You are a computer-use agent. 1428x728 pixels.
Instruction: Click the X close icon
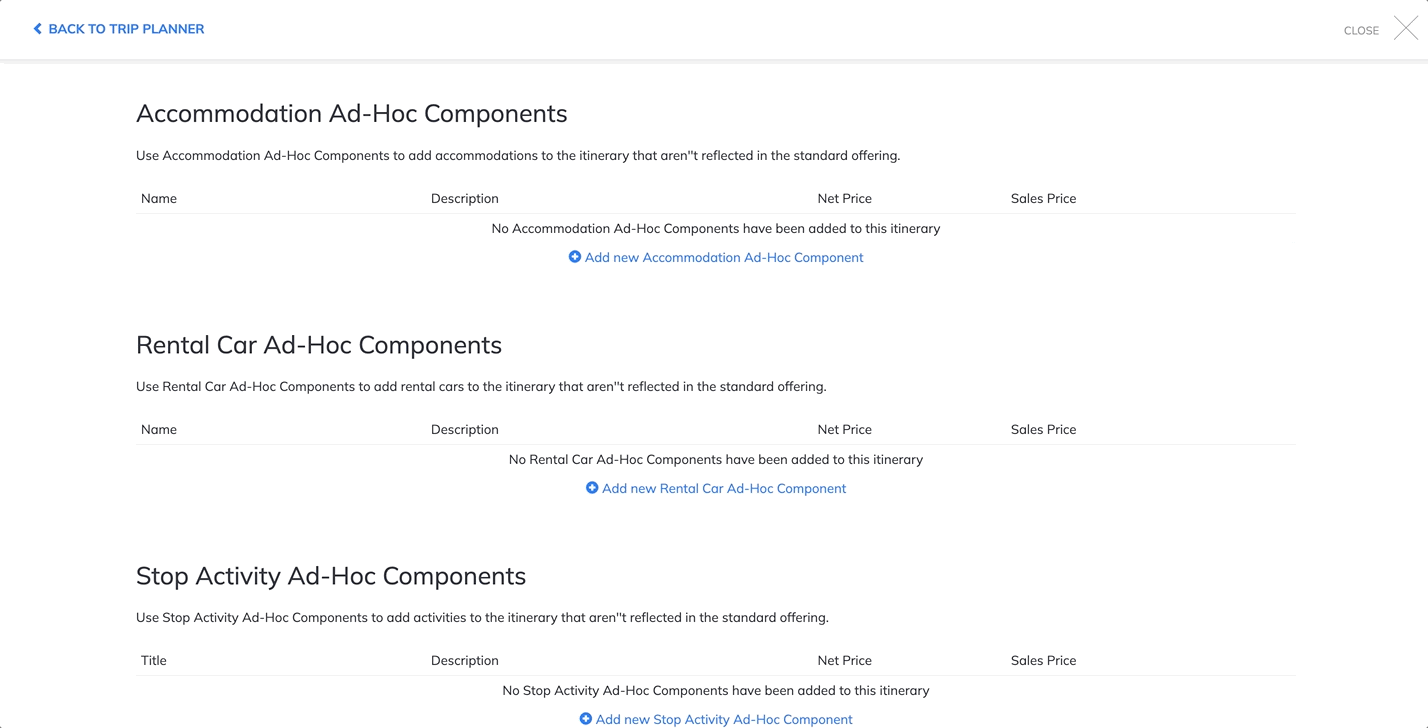[1405, 29]
